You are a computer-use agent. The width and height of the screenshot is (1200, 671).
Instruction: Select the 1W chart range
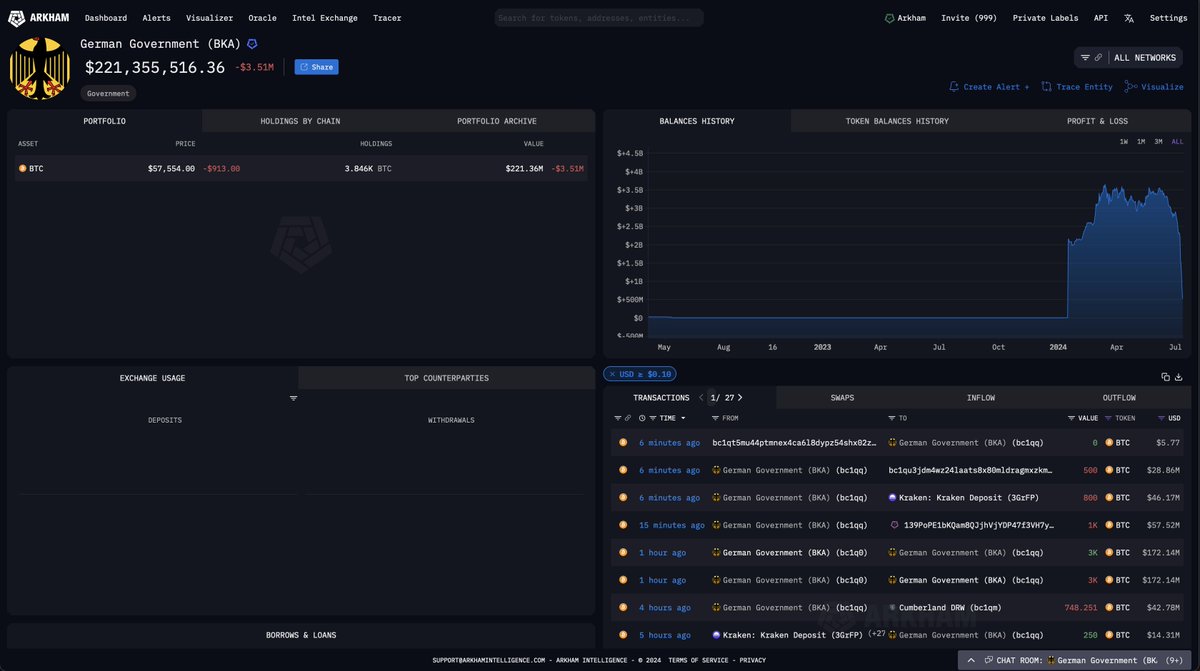1124,142
